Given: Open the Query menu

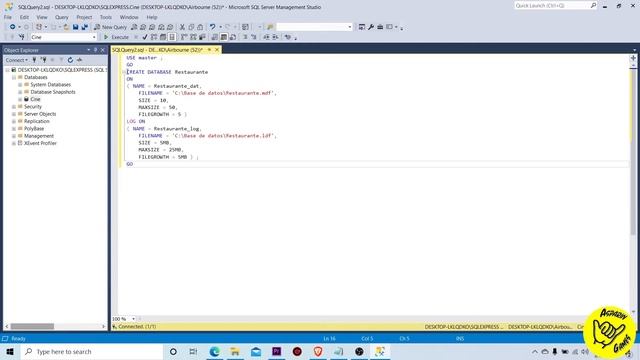Looking at the screenshot, I should click(62, 17).
